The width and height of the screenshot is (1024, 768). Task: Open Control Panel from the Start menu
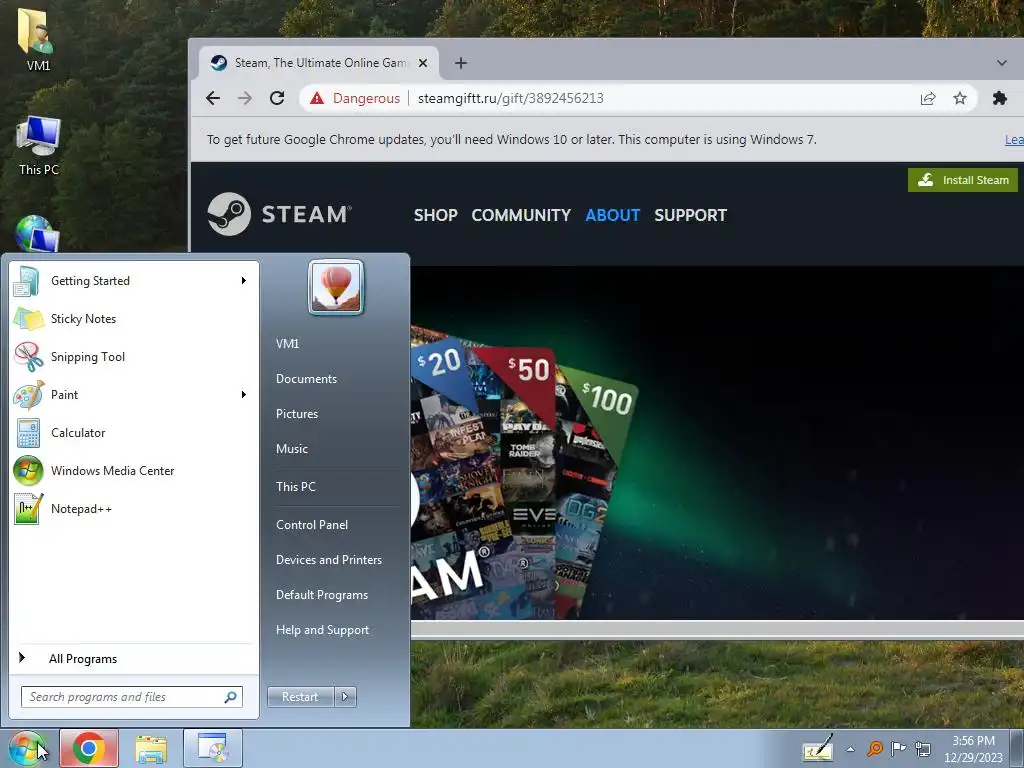[312, 524]
